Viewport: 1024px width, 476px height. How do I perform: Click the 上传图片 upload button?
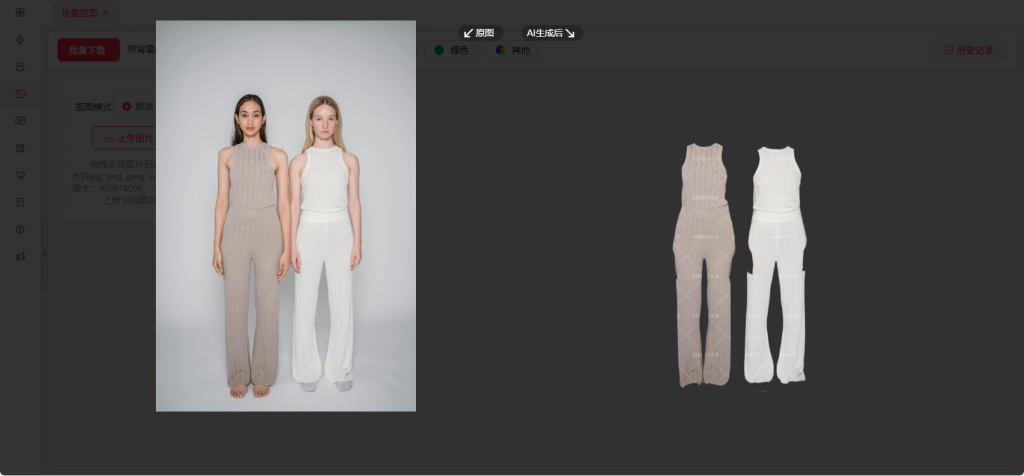125,138
